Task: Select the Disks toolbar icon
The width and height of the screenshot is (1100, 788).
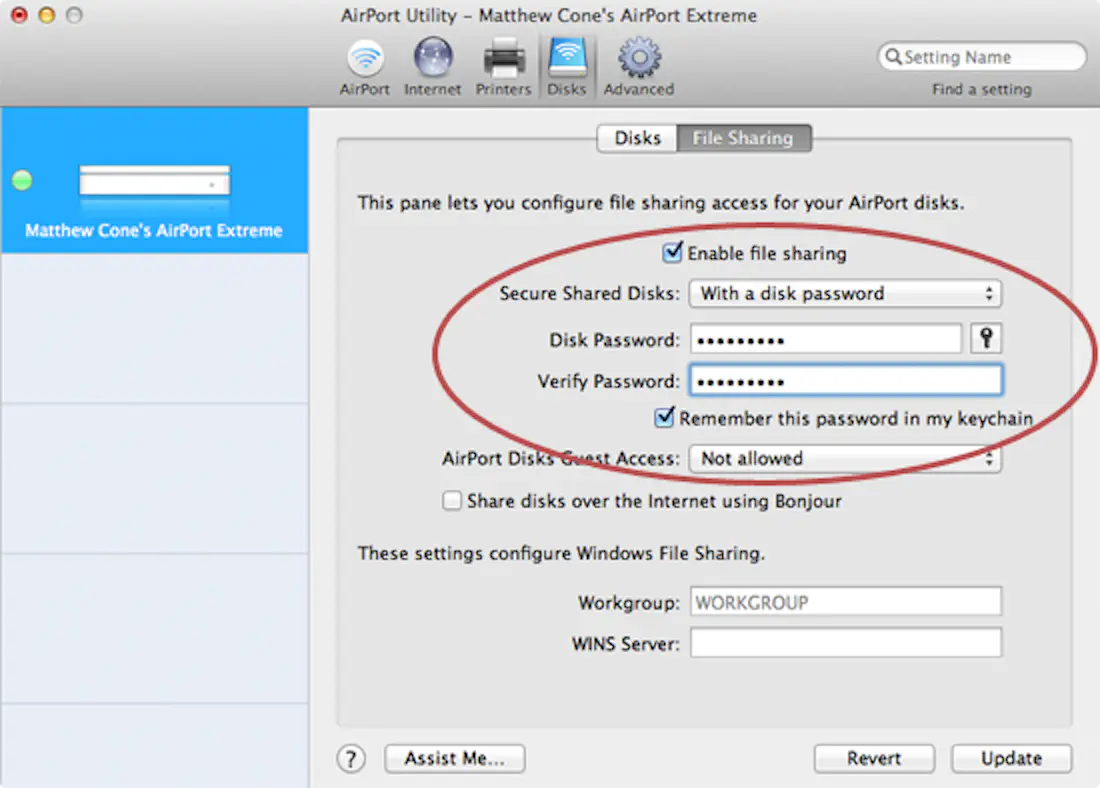Action: click(567, 57)
